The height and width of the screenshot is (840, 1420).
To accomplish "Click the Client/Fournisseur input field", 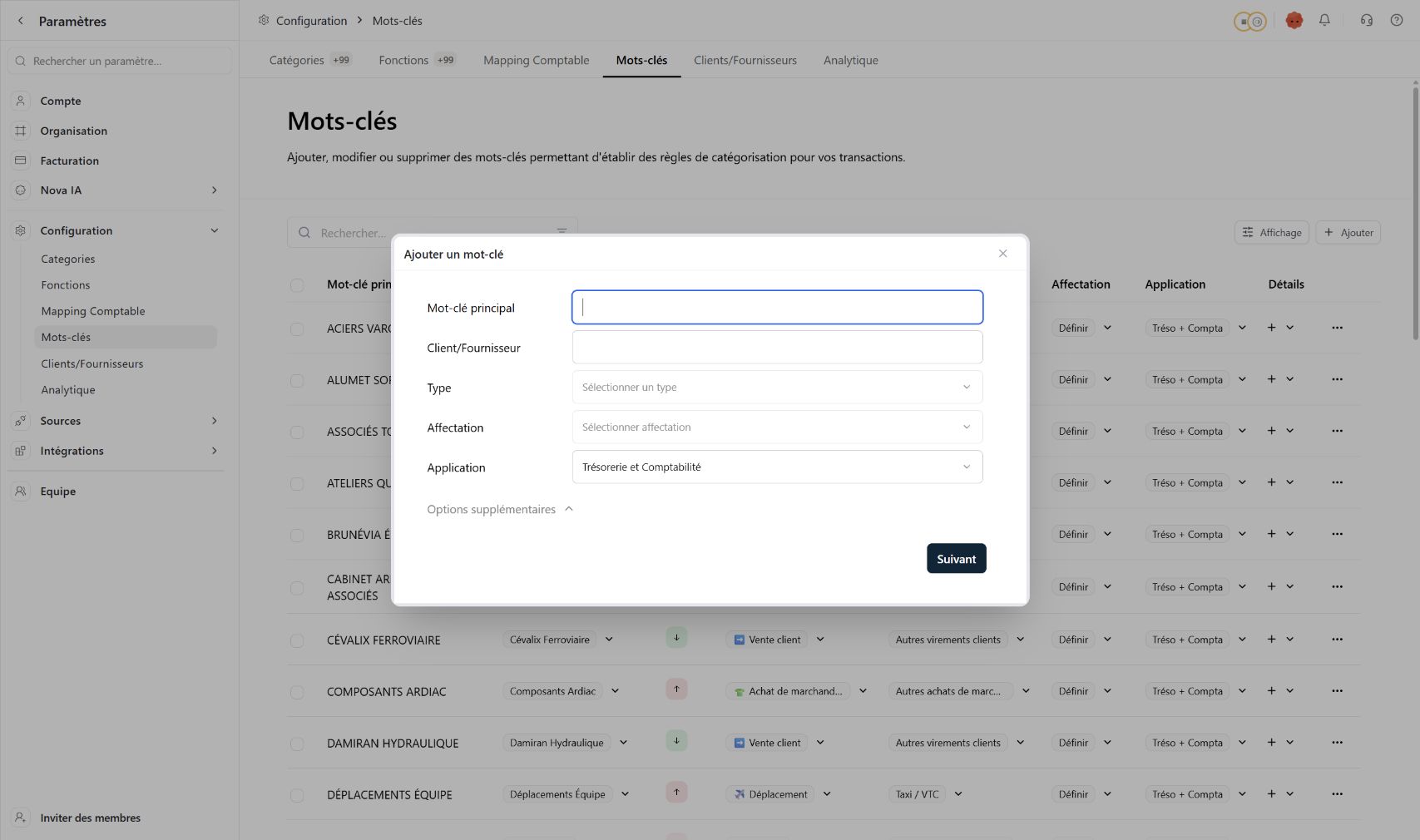I will coord(777,348).
